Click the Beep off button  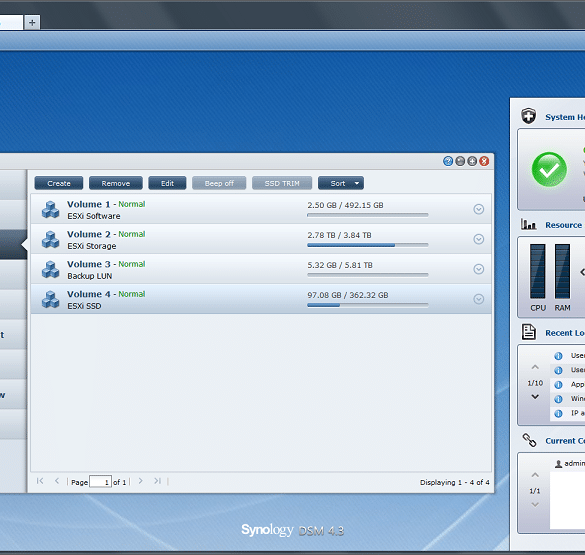219,183
